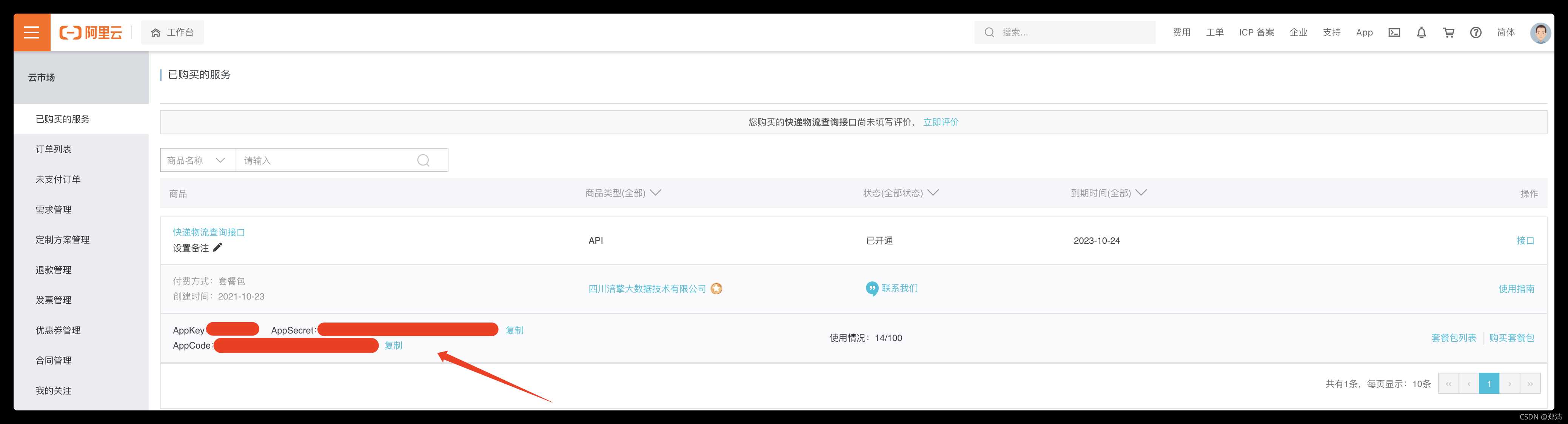
Task: Click the pencil icon beside 设置备注
Action: pyautogui.click(x=217, y=247)
